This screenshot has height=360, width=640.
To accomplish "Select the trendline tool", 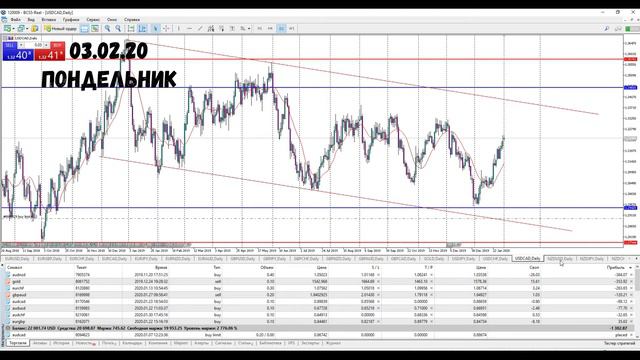I will click(x=200, y=29).
